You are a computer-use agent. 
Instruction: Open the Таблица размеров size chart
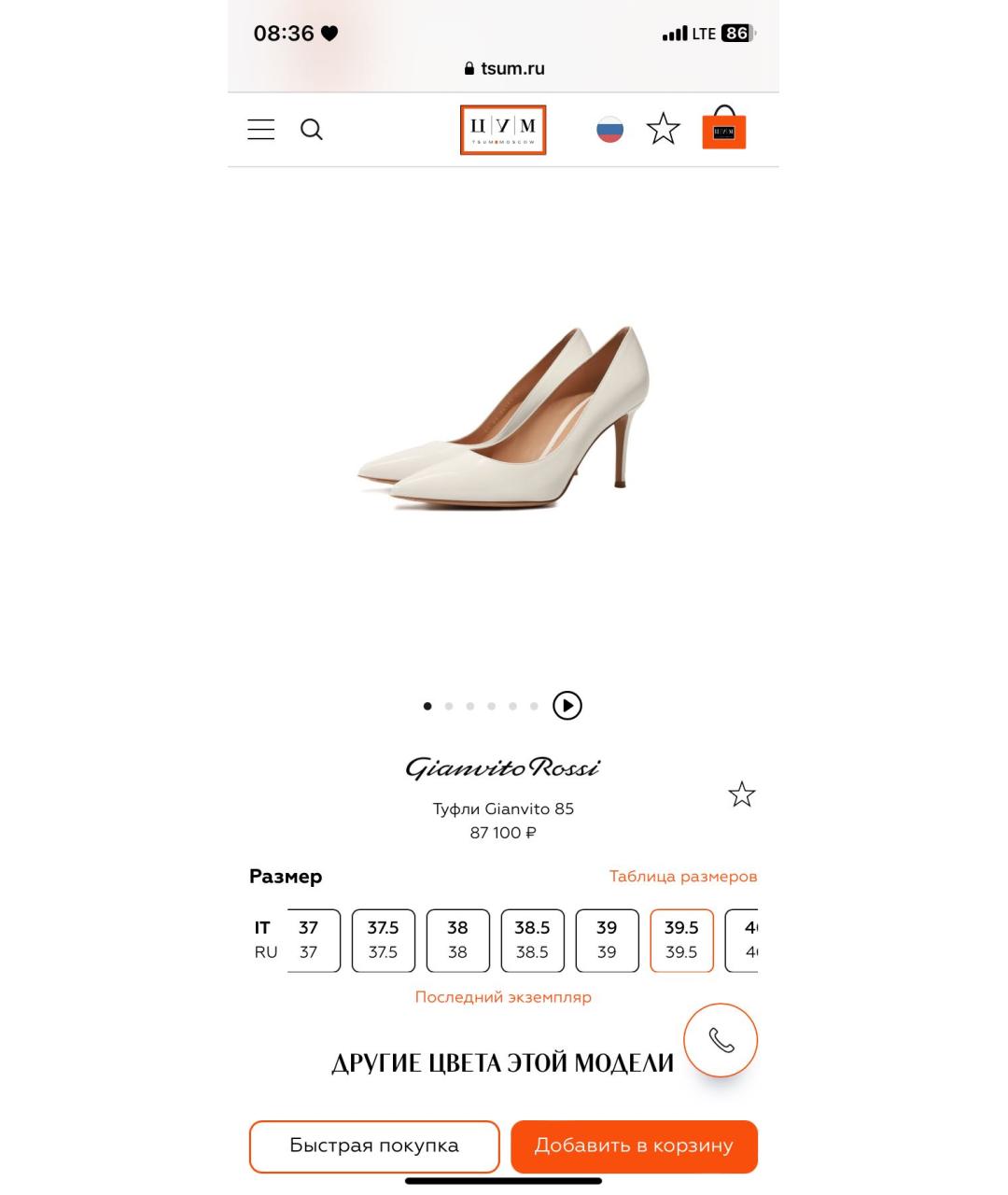[682, 876]
